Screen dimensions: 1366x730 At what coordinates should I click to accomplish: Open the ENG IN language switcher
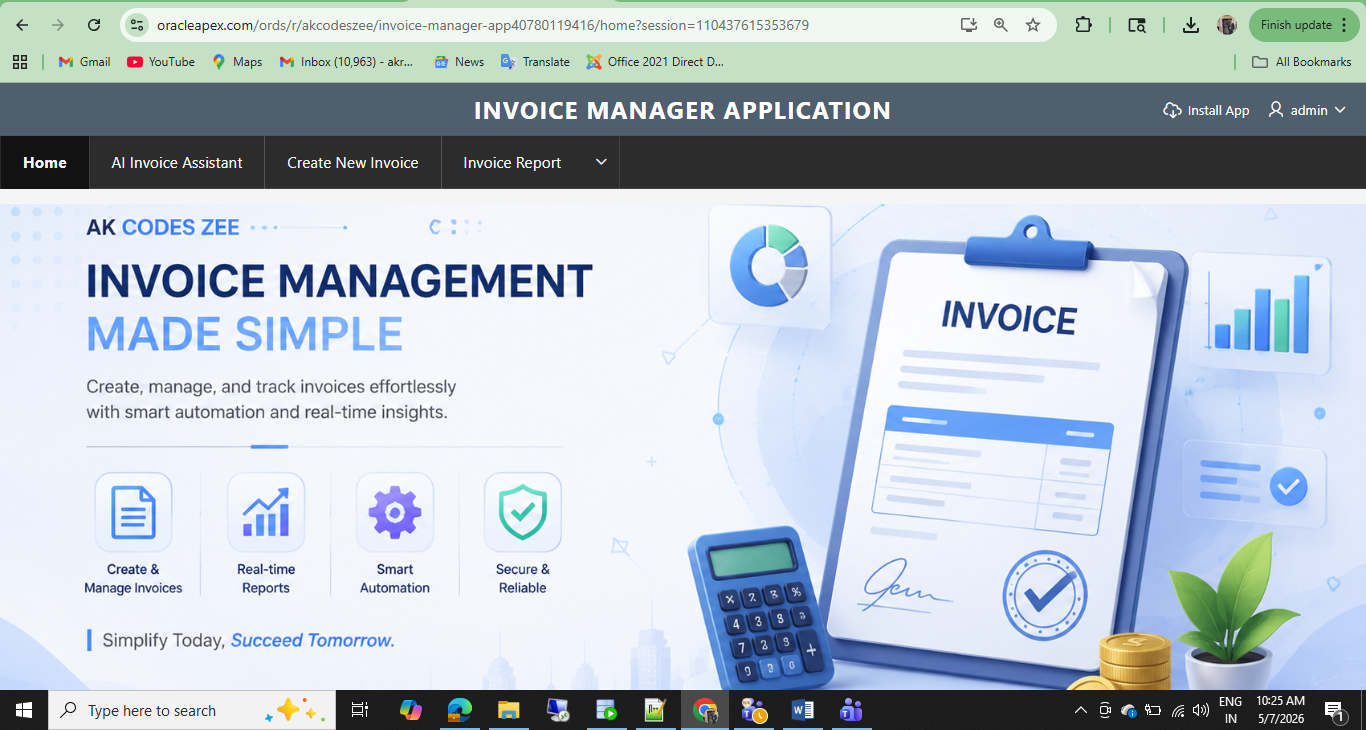1231,710
